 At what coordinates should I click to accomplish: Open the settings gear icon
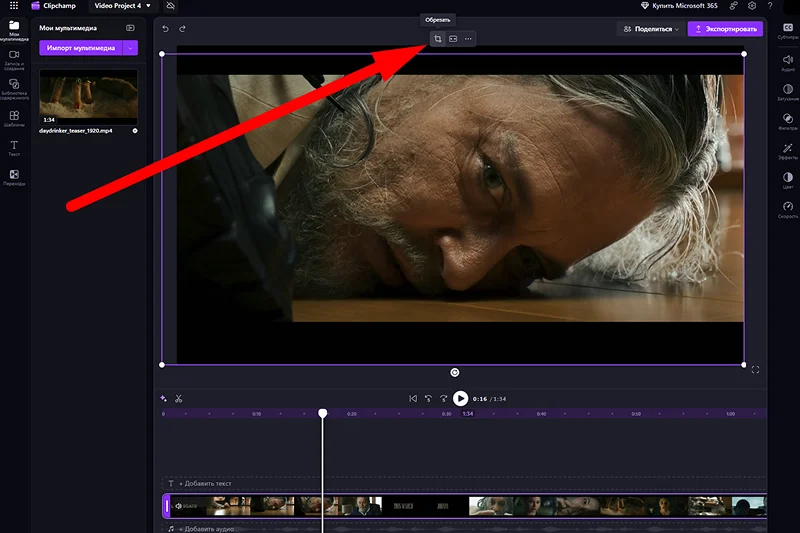click(x=752, y=6)
